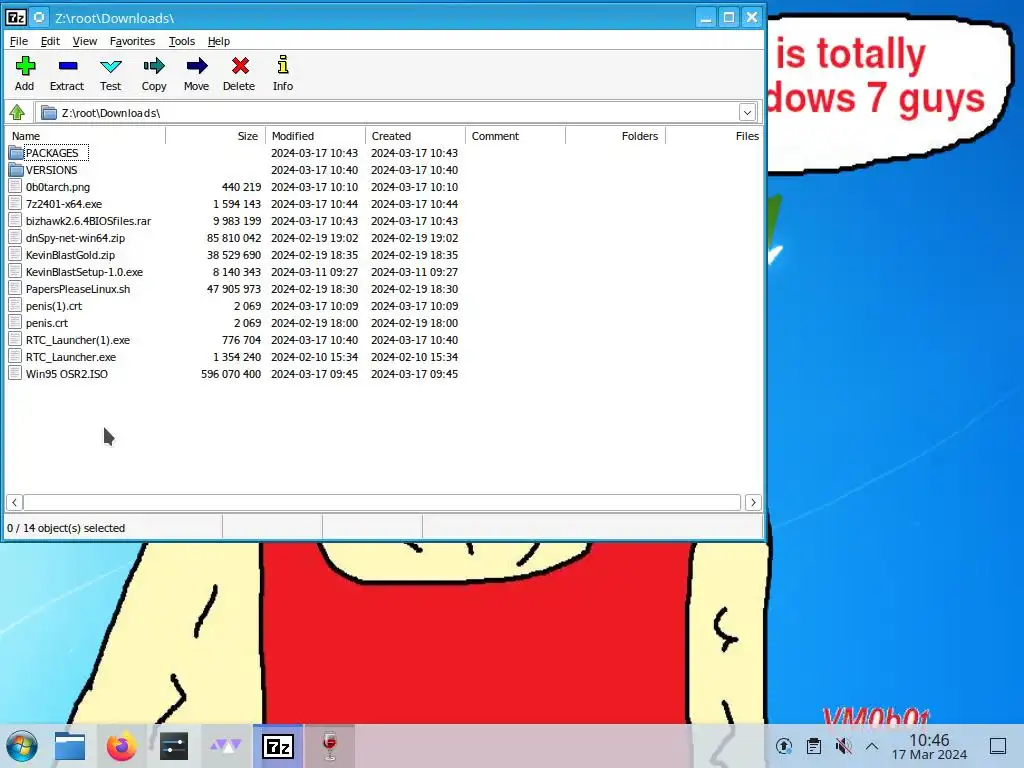The height and width of the screenshot is (768, 1024).
Task: Sort by the Size column header
Action: 216,136
